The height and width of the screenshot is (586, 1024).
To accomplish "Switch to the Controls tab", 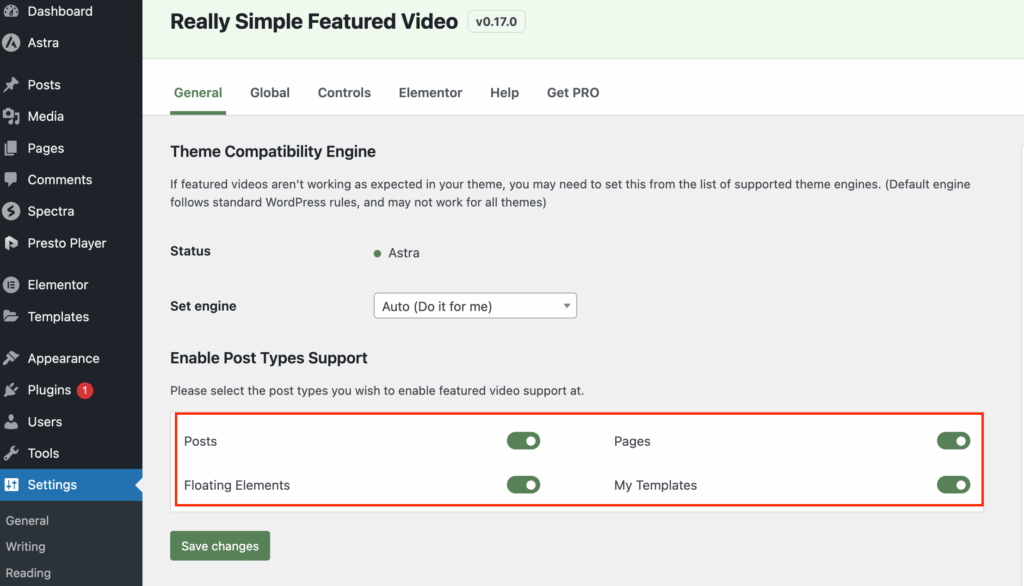I will [344, 93].
